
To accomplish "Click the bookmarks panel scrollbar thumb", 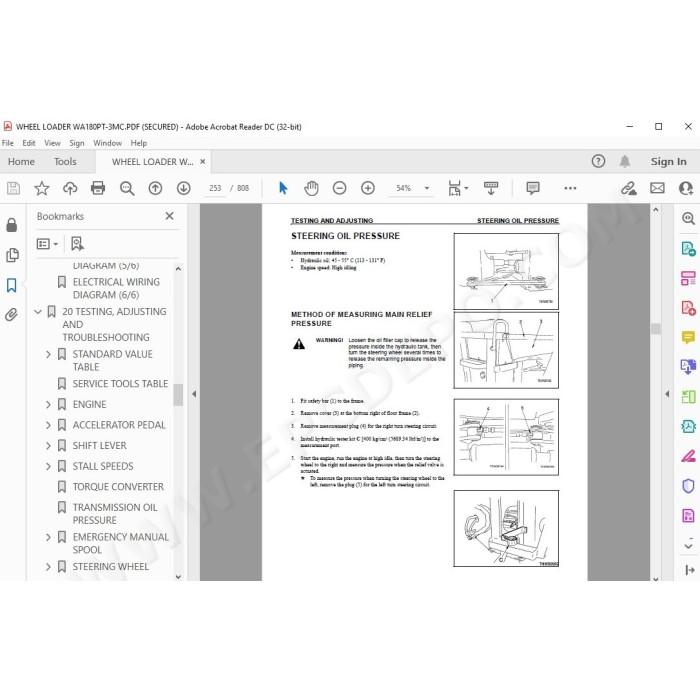I will coord(178,395).
